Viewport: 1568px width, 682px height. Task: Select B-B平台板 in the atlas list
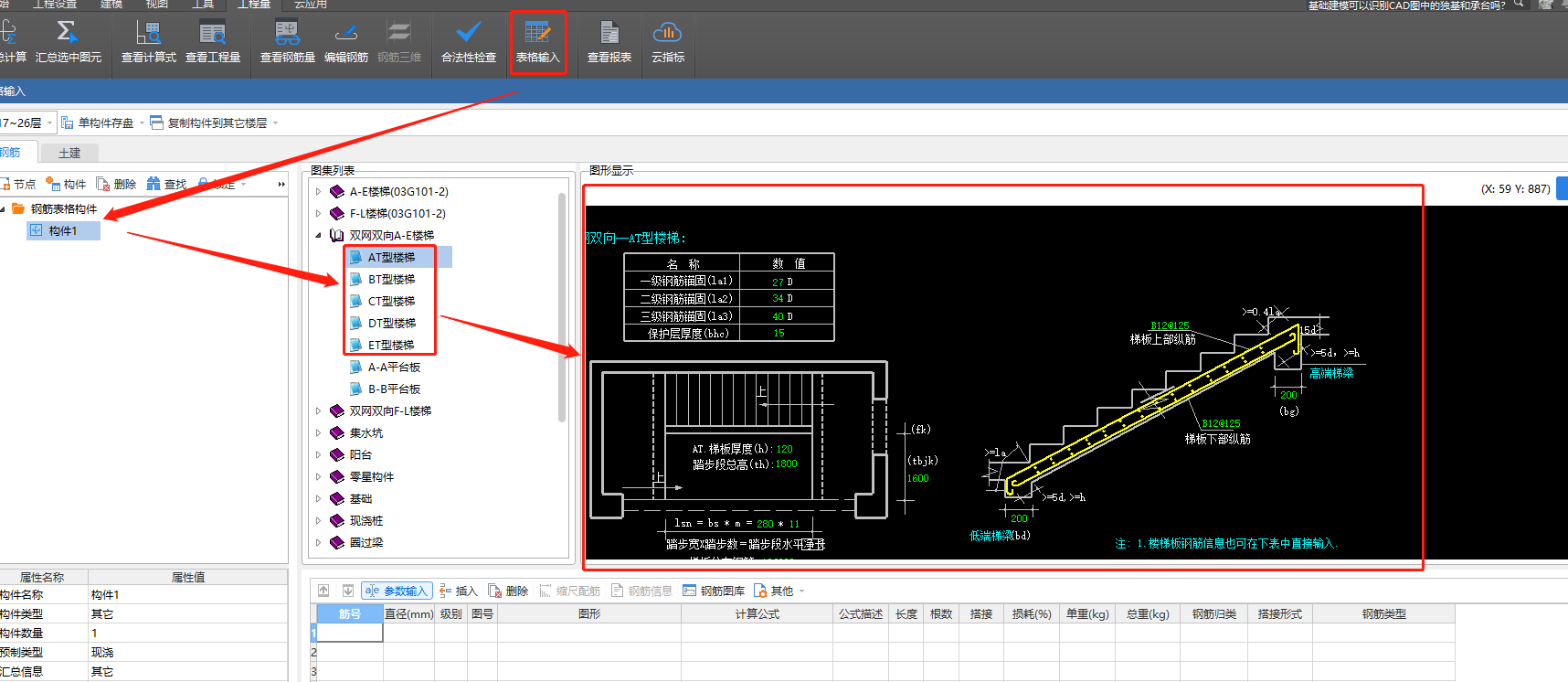click(x=394, y=389)
